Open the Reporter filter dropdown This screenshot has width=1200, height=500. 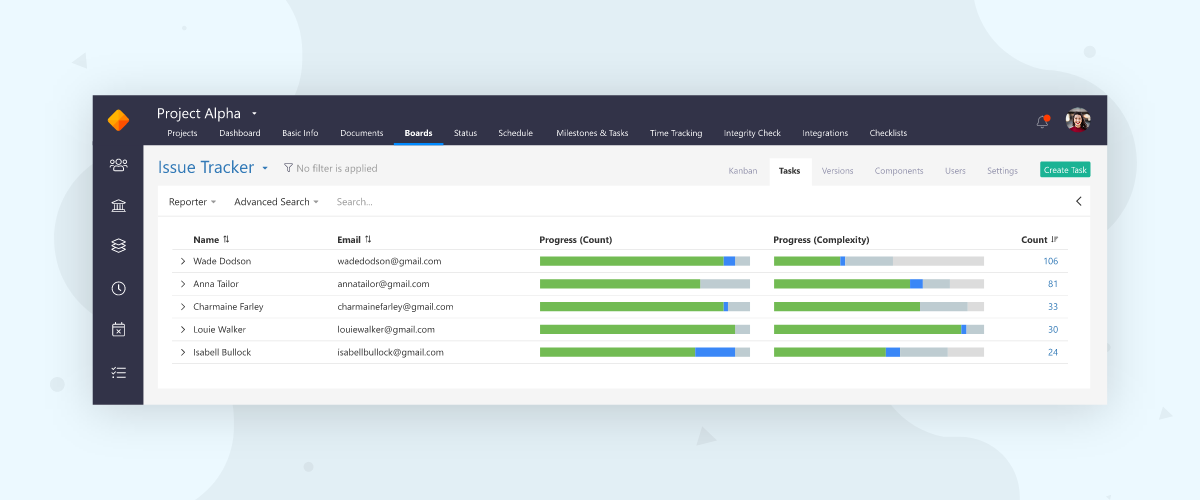pos(192,202)
